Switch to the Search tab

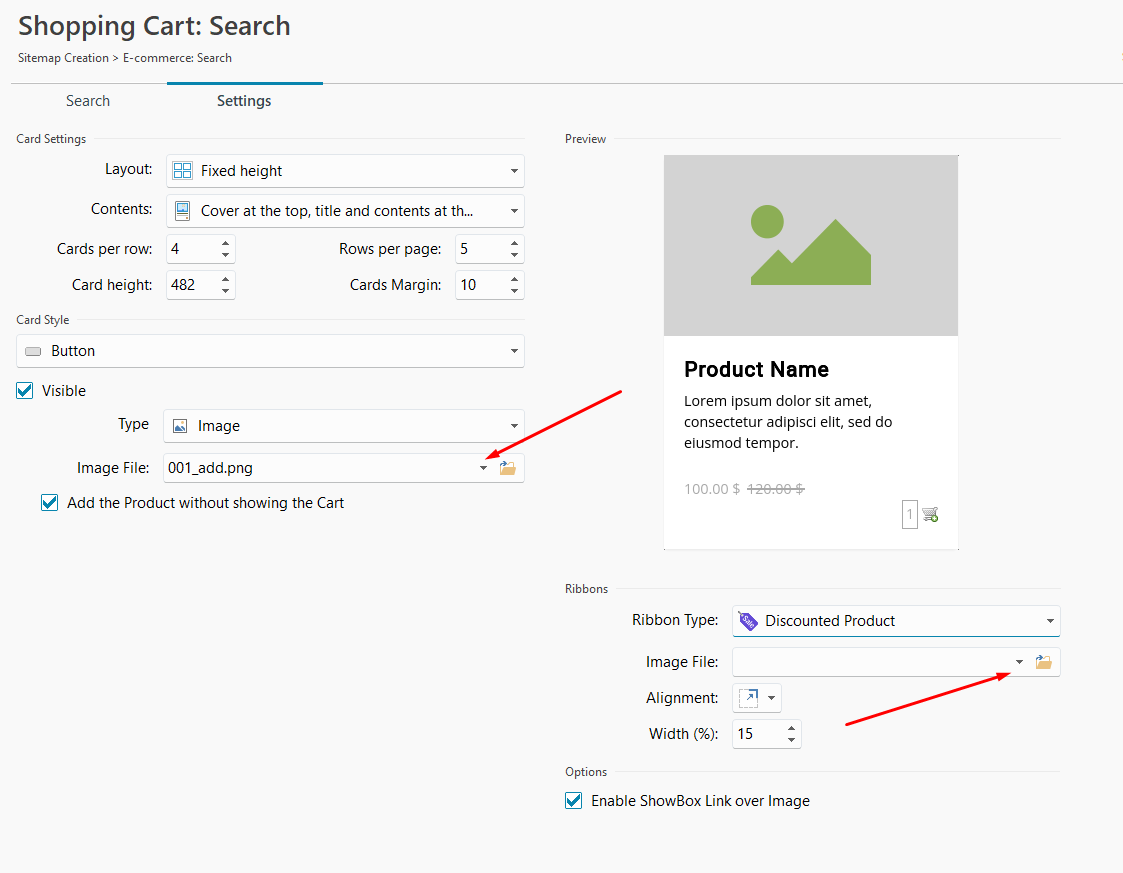pyautogui.click(x=88, y=101)
